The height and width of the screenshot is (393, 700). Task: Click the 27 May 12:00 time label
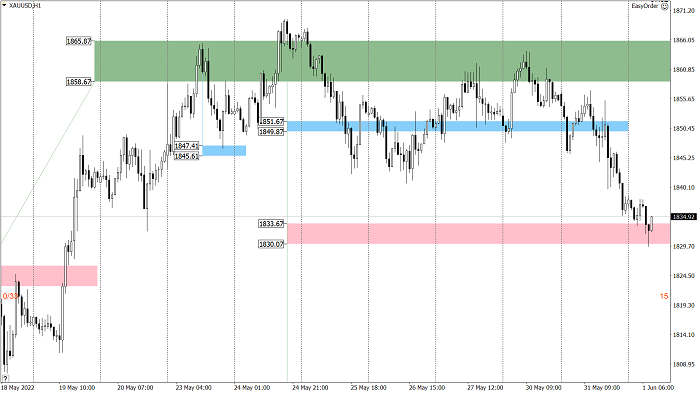[x=485, y=388]
